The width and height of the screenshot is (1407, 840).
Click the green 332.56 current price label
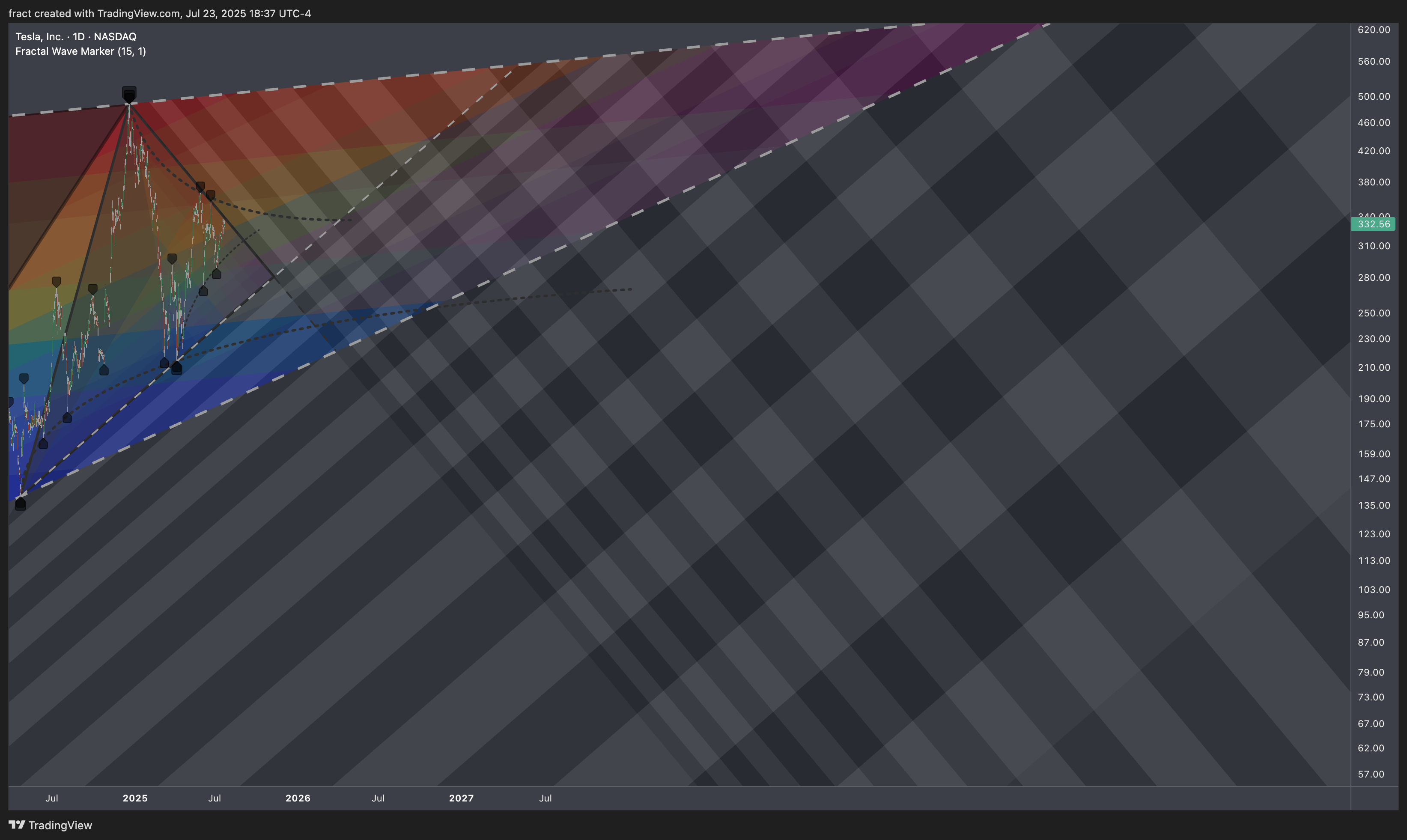1373,224
